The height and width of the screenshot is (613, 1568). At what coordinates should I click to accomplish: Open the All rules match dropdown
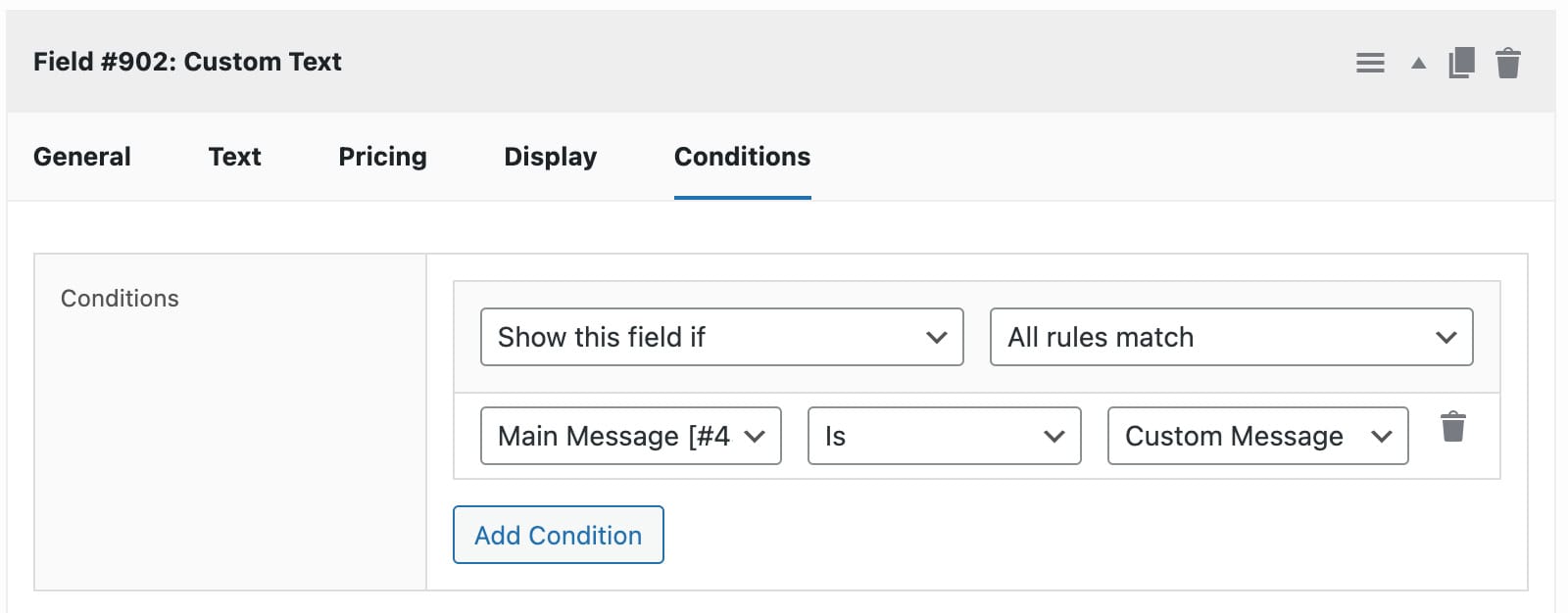1230,337
